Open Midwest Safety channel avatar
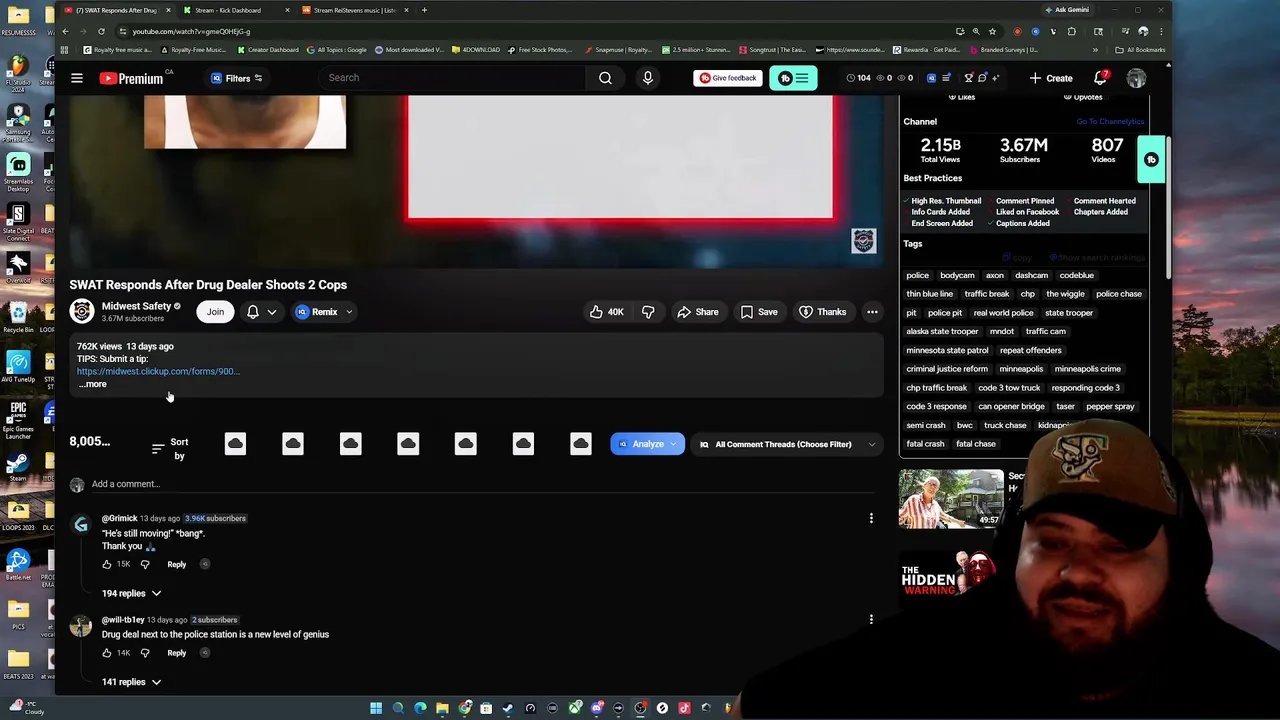The width and height of the screenshot is (1280, 720). [82, 311]
